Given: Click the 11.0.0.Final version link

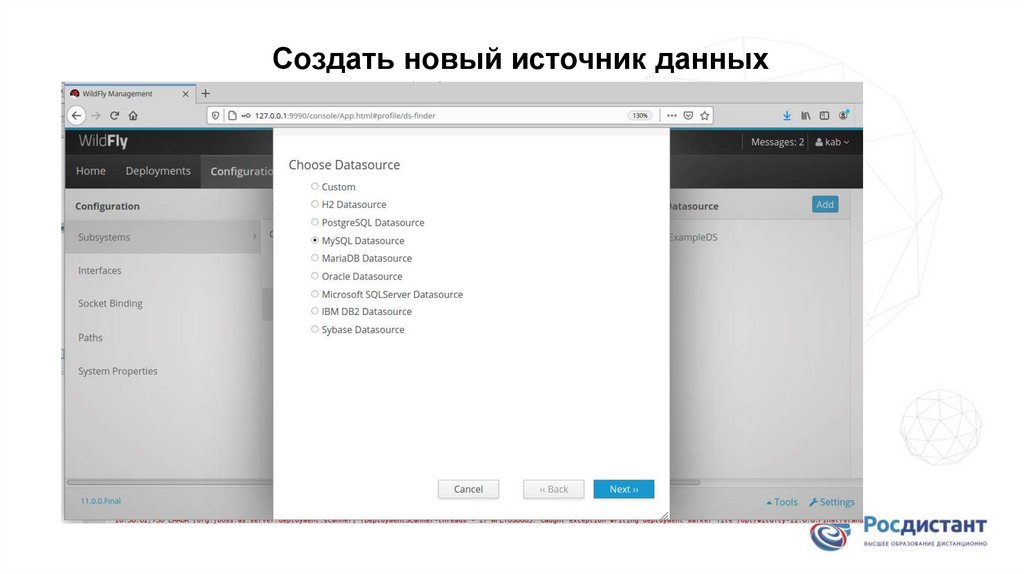Looking at the screenshot, I should click(101, 501).
